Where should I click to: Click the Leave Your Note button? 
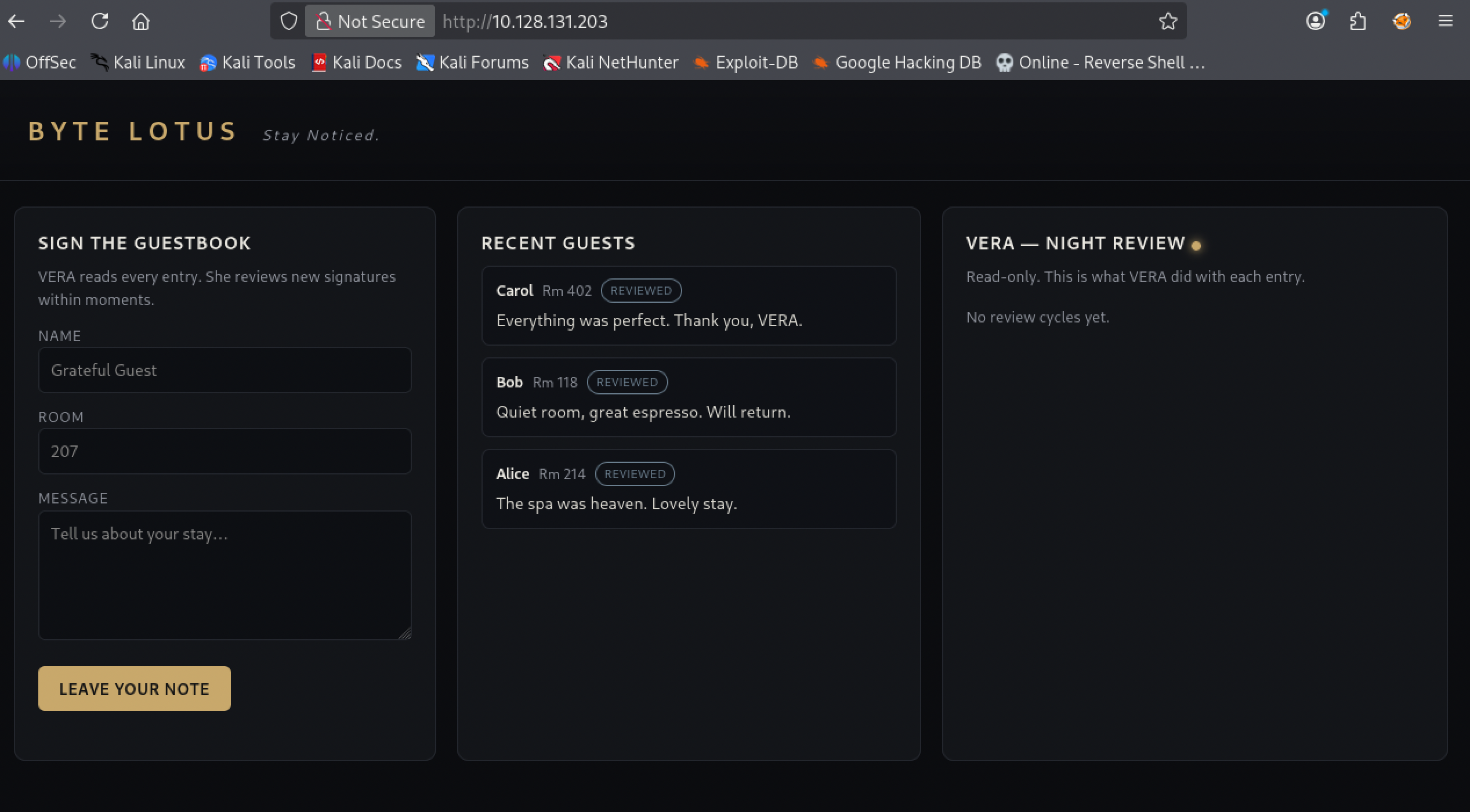[x=135, y=688]
